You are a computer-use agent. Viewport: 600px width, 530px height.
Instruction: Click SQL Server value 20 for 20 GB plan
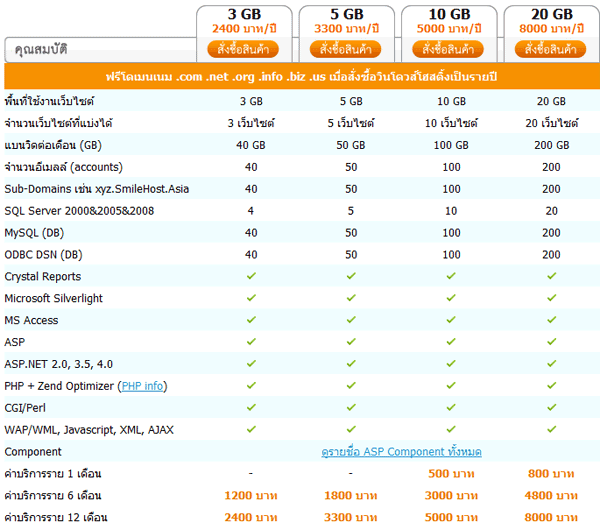pos(551,211)
